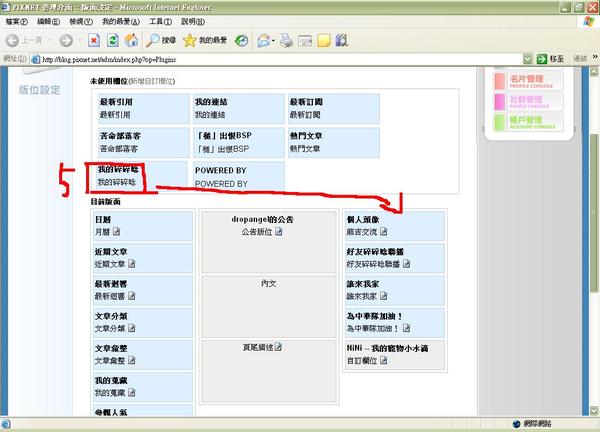The width and height of the screenshot is (600, 432).
Task: Select the 「他」出恨BSP widget block
Action: [239, 142]
